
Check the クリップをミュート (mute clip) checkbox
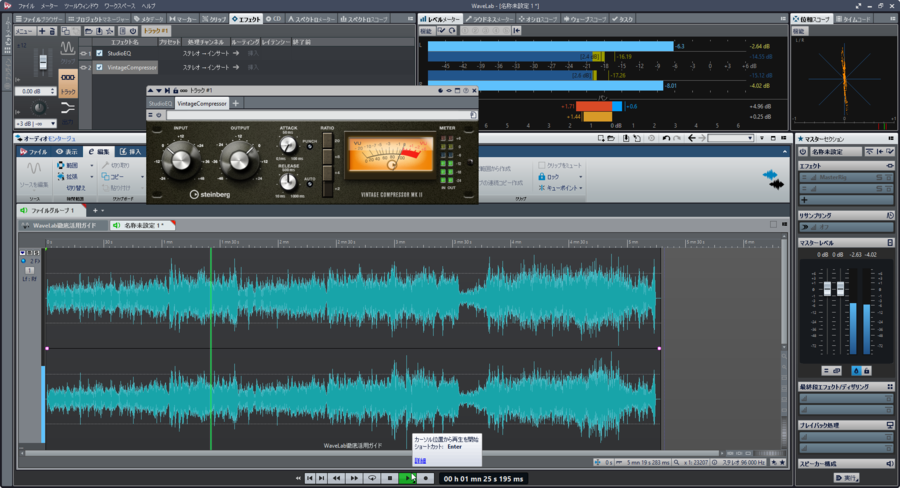541,165
